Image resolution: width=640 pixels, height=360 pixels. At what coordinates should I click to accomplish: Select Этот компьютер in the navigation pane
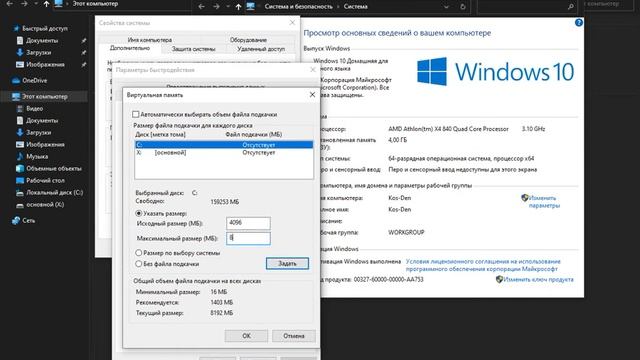click(45, 96)
